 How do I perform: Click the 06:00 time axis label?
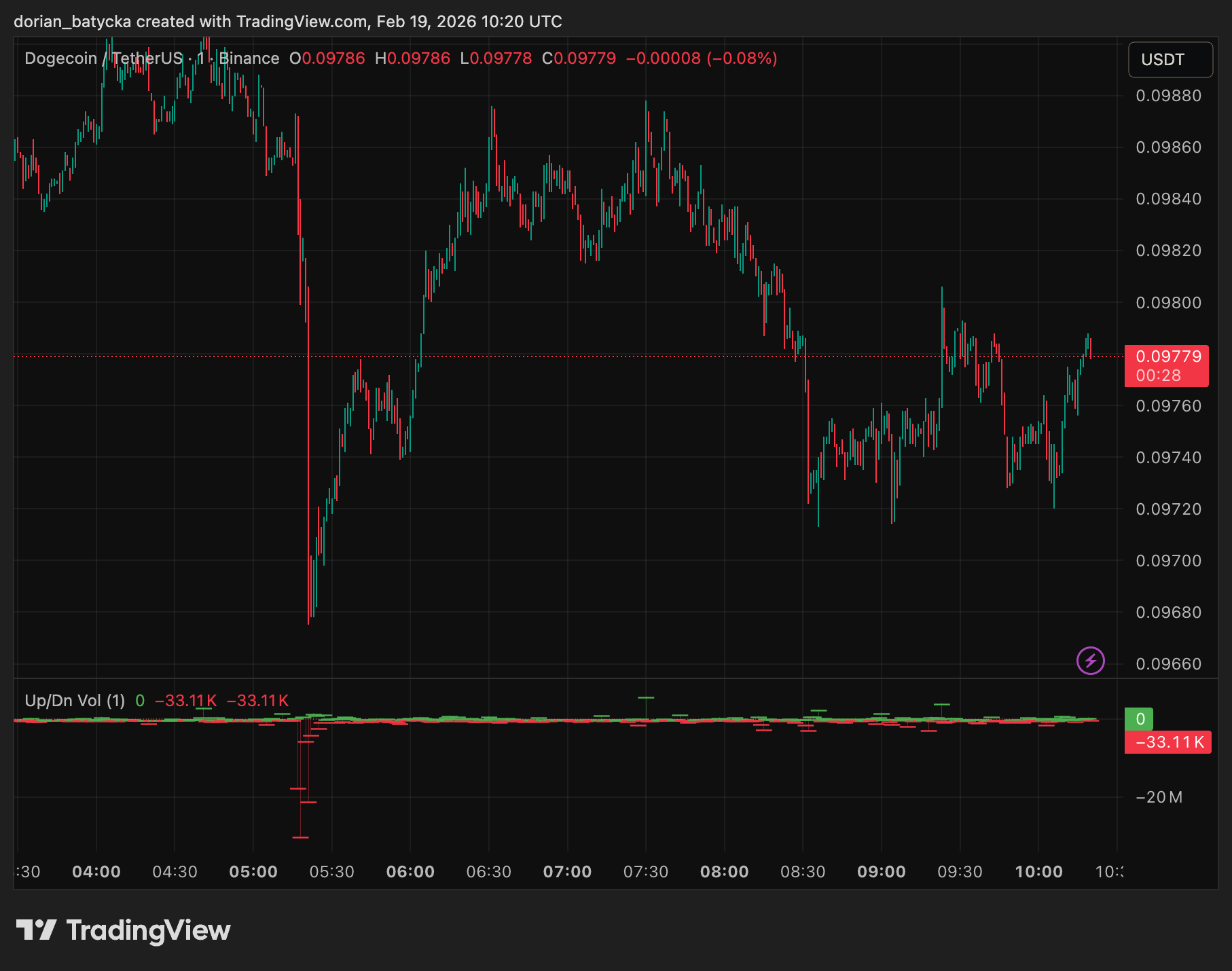410,872
